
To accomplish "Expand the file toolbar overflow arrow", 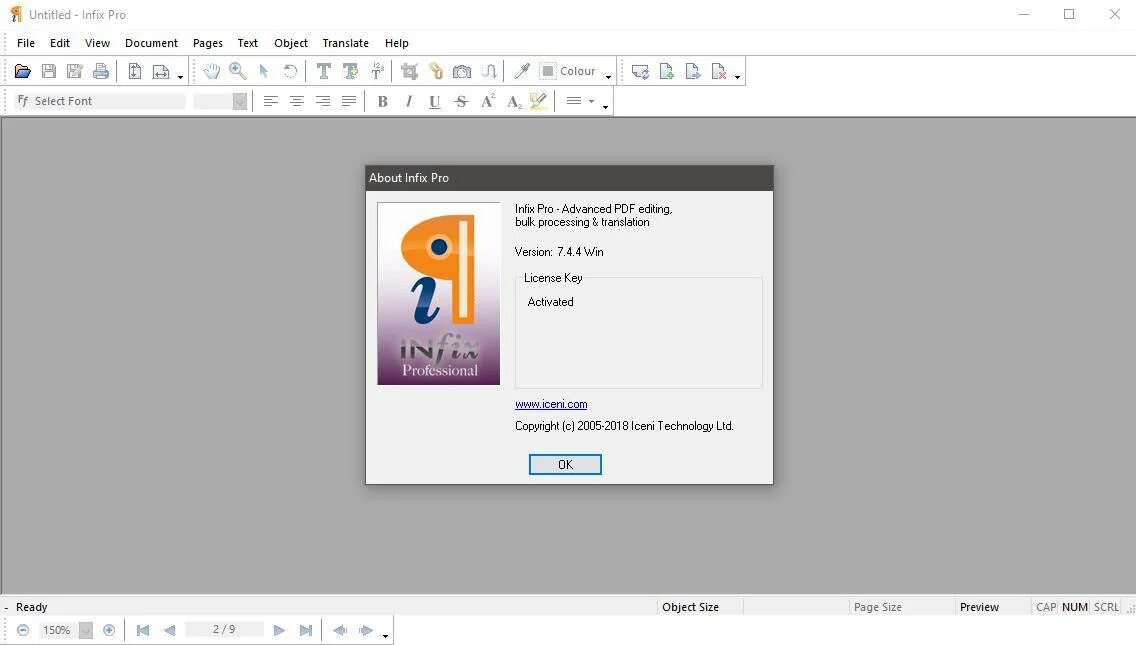I will 180,77.
